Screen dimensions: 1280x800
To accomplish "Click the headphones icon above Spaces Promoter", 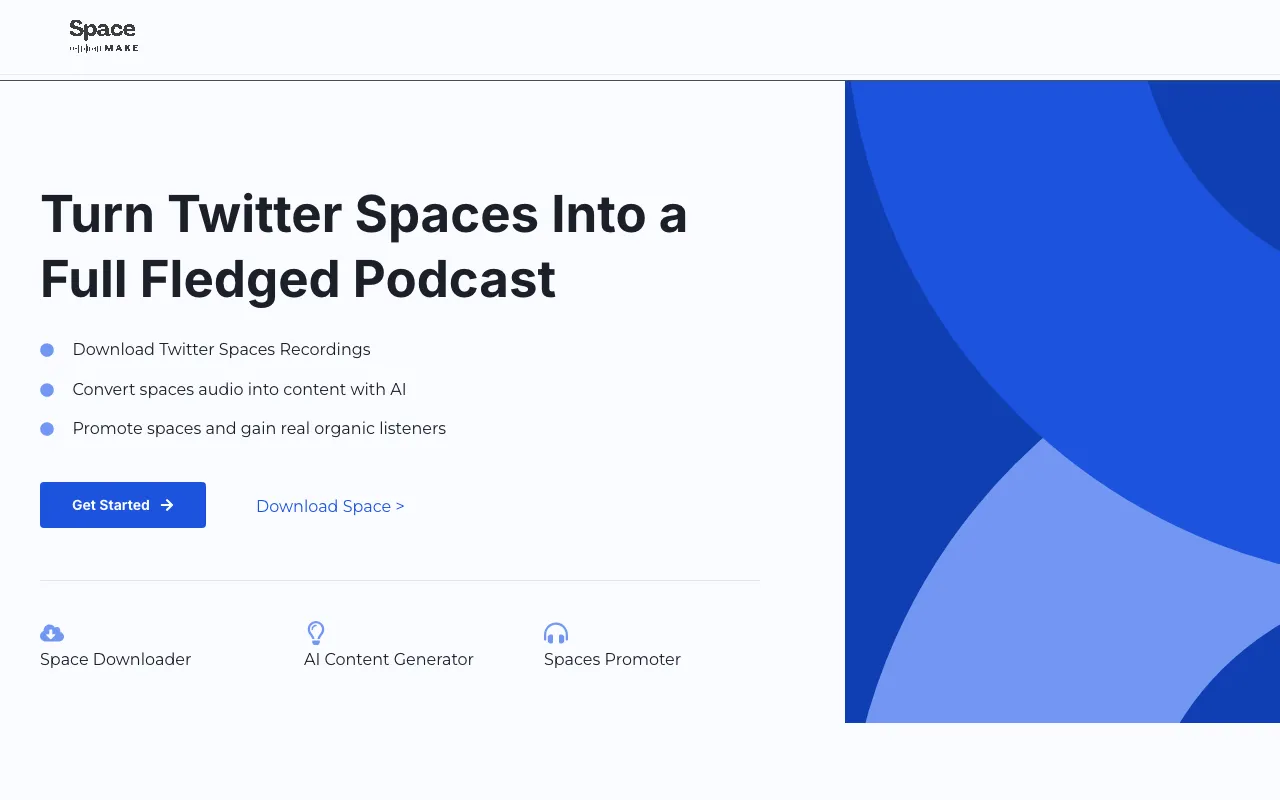I will (x=556, y=633).
